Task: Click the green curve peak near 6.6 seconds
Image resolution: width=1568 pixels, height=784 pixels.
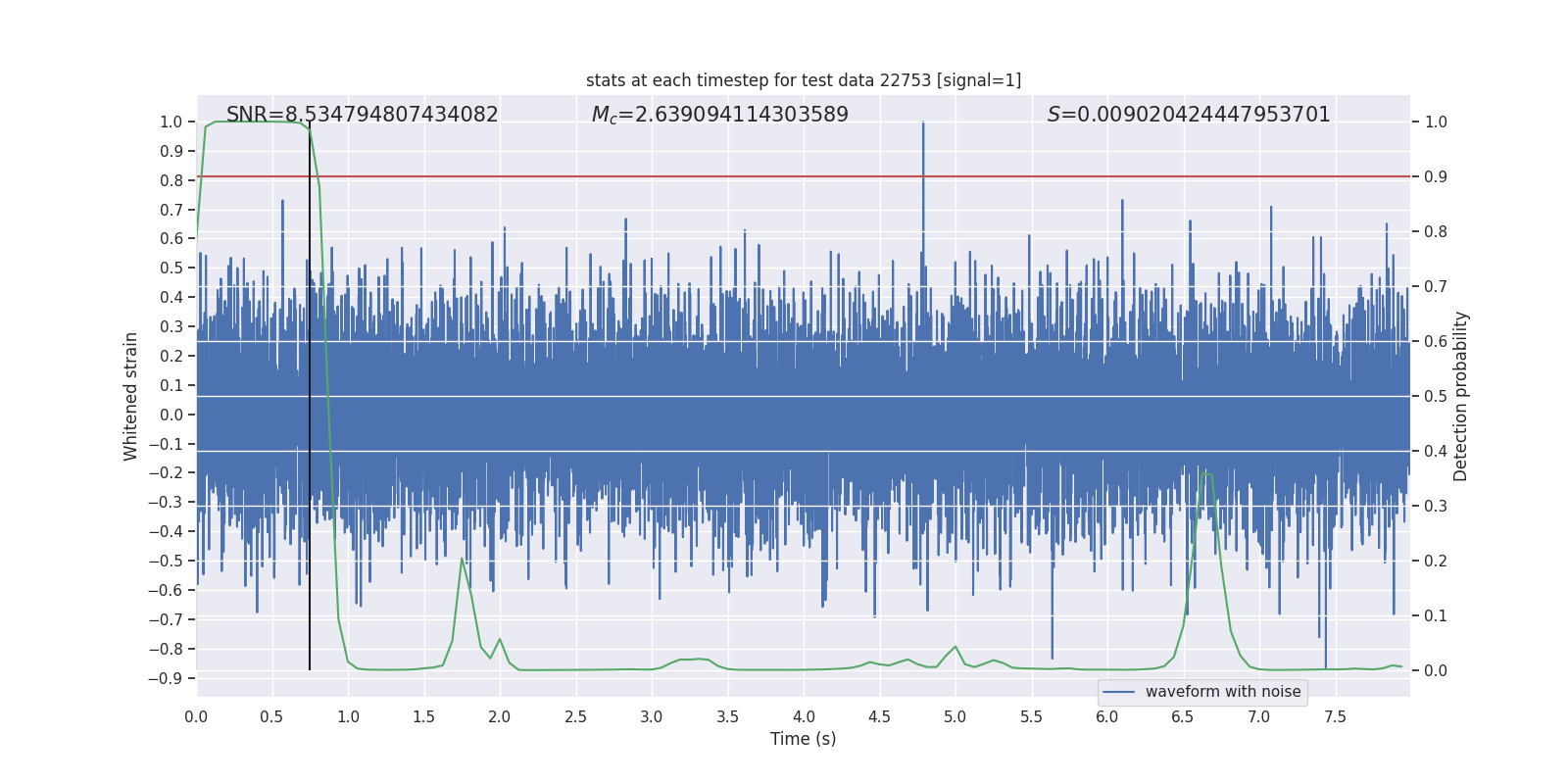Action: tap(1204, 472)
